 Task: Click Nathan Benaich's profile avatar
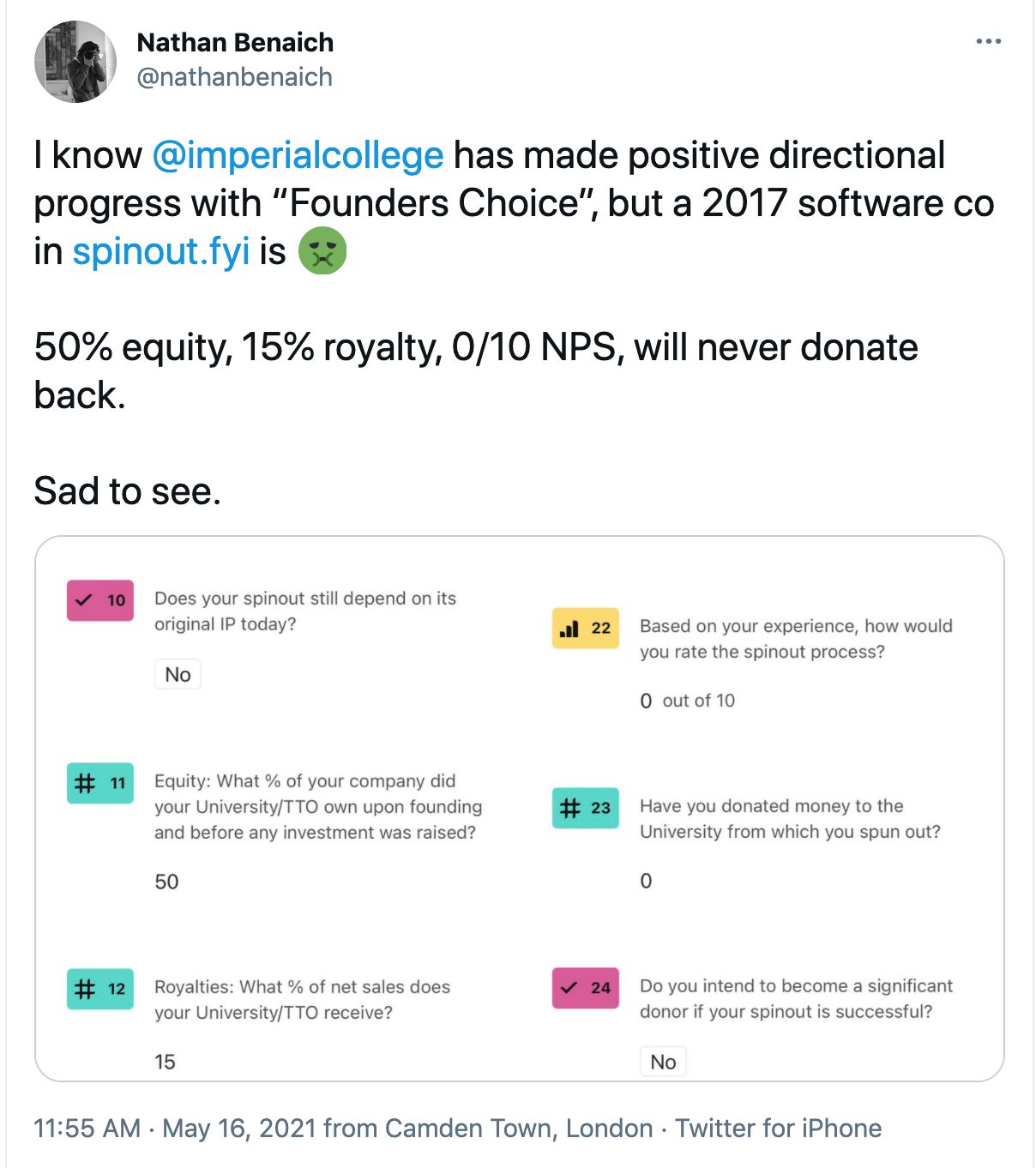75,62
